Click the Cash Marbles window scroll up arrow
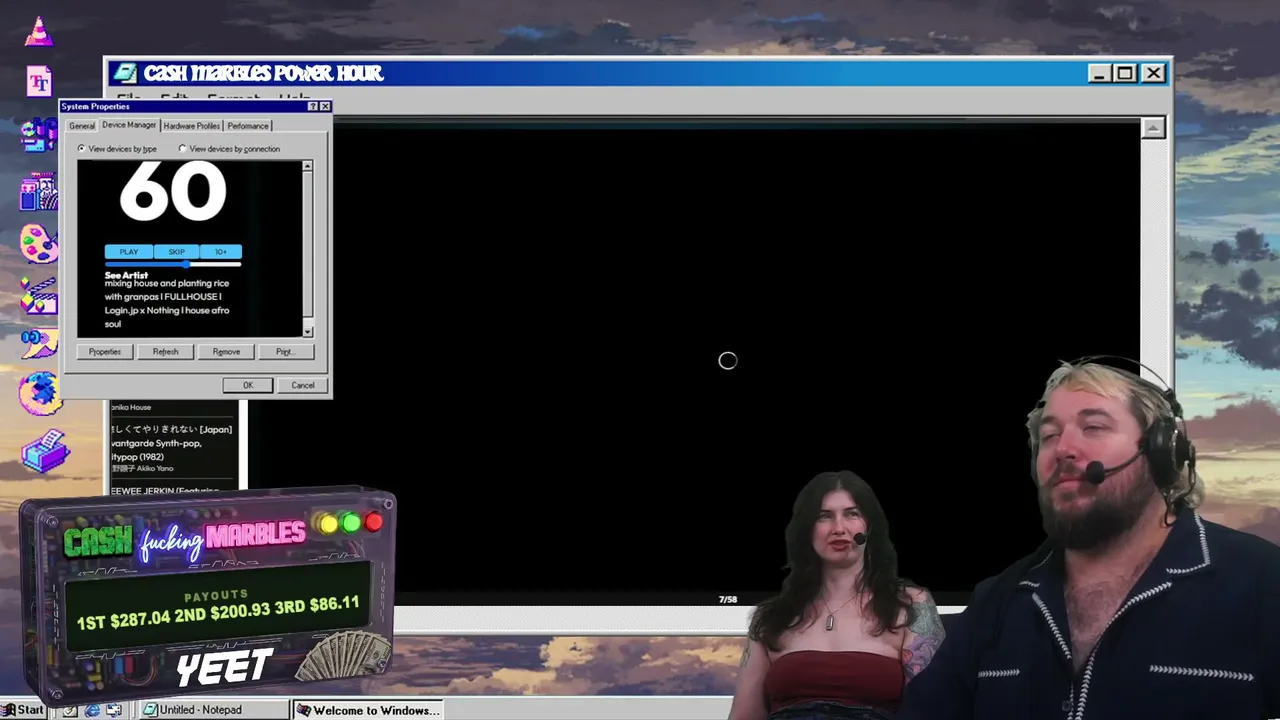Image resolution: width=1280 pixels, height=720 pixels. [1153, 128]
